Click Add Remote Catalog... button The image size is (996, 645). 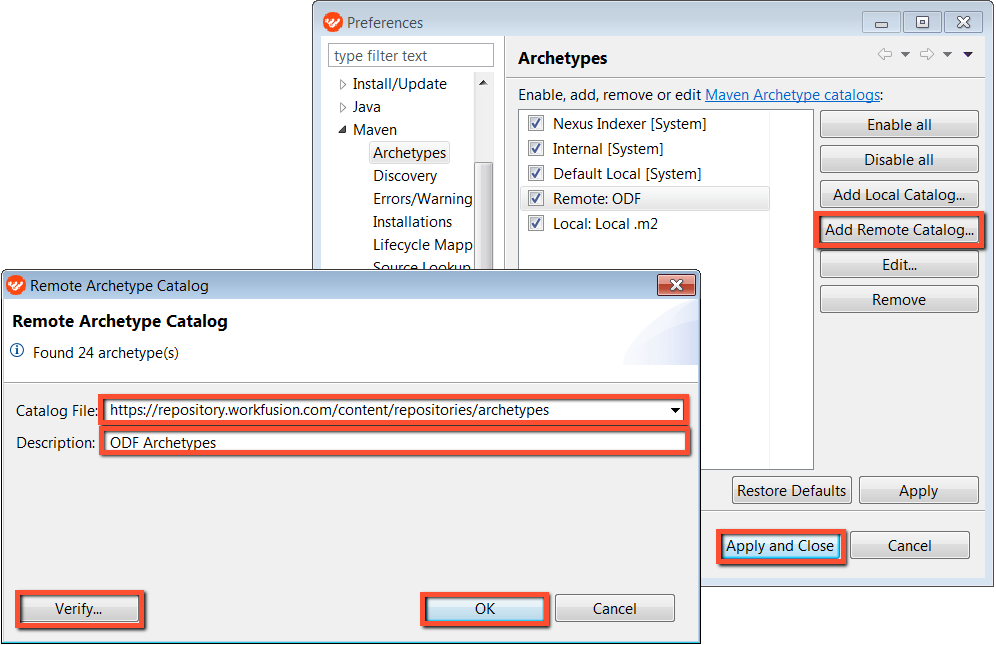pos(899,229)
